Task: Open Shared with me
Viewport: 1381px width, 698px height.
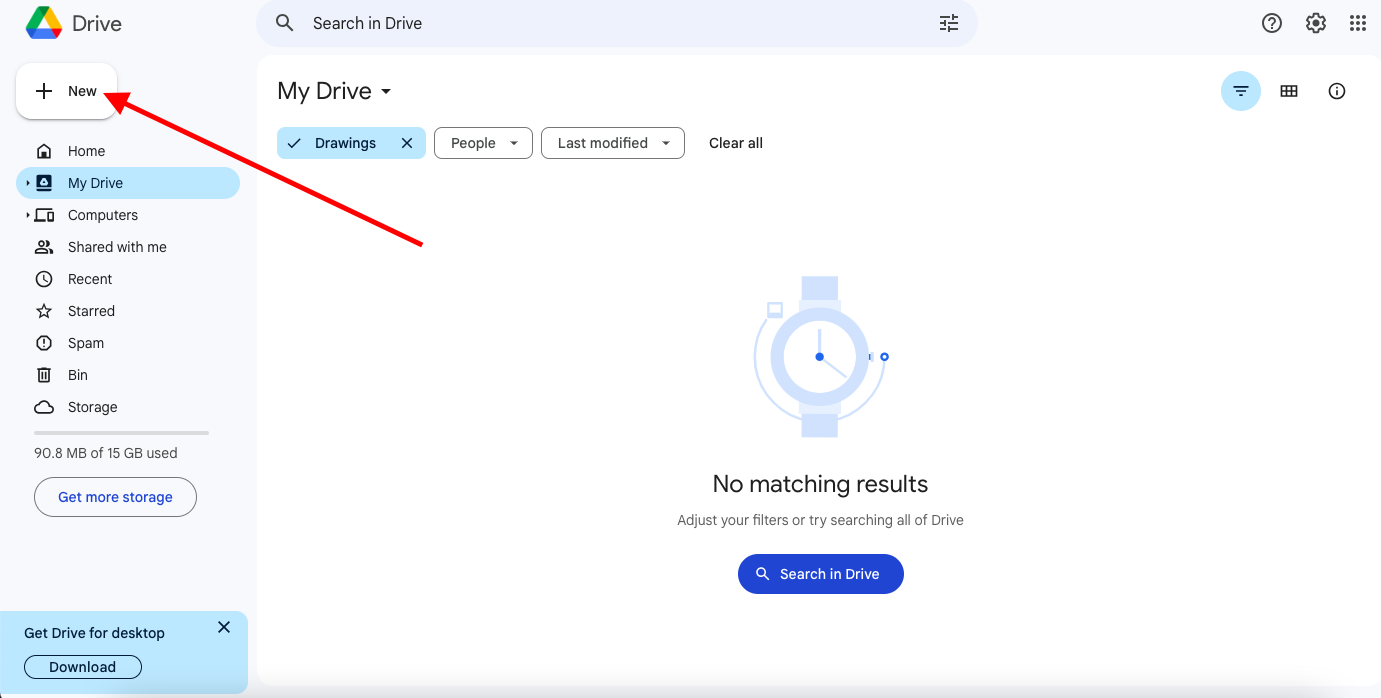Action: click(x=128, y=247)
